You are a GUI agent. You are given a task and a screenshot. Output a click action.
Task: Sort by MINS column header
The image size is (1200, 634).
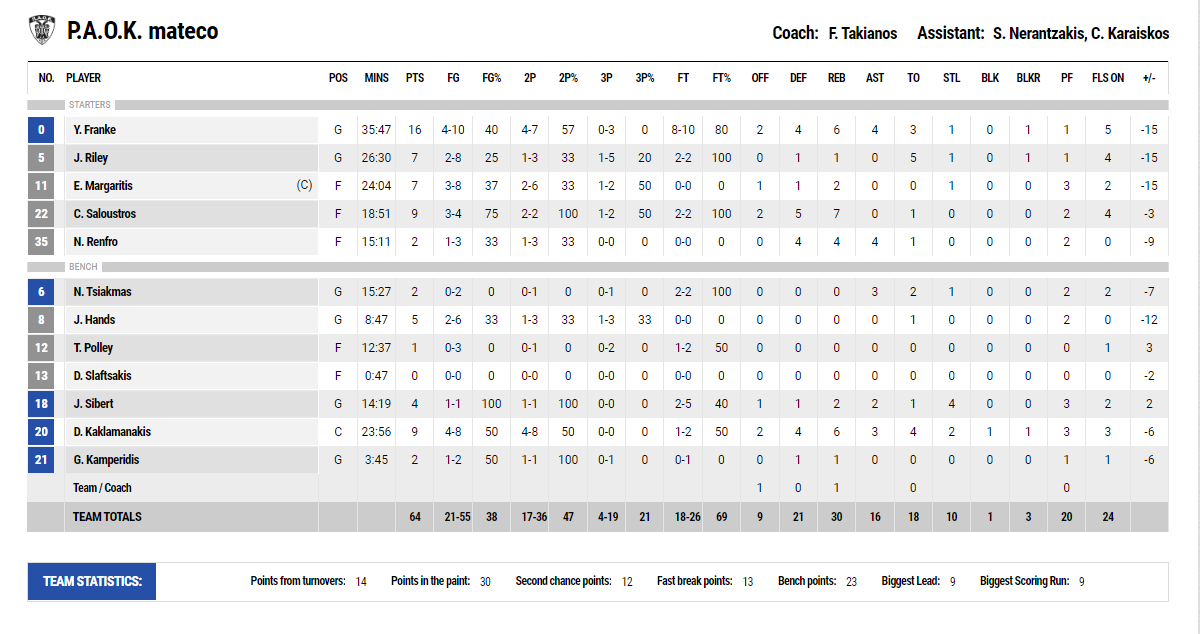click(x=377, y=78)
